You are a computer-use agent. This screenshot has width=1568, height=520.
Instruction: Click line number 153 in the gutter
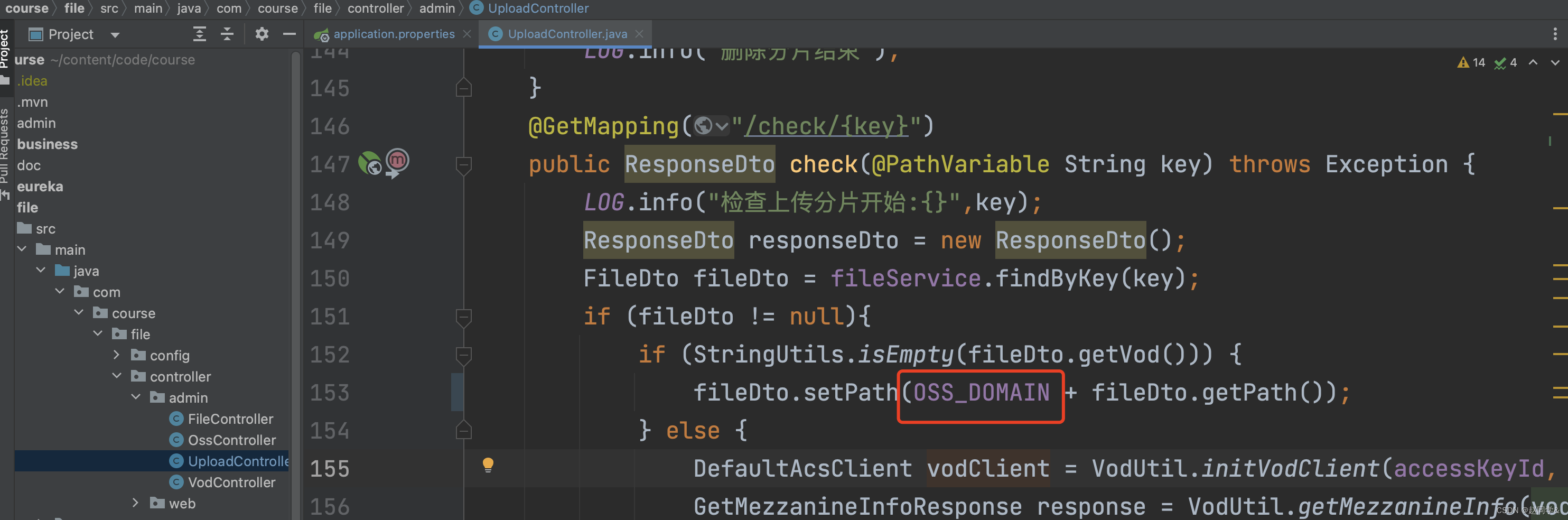330,393
